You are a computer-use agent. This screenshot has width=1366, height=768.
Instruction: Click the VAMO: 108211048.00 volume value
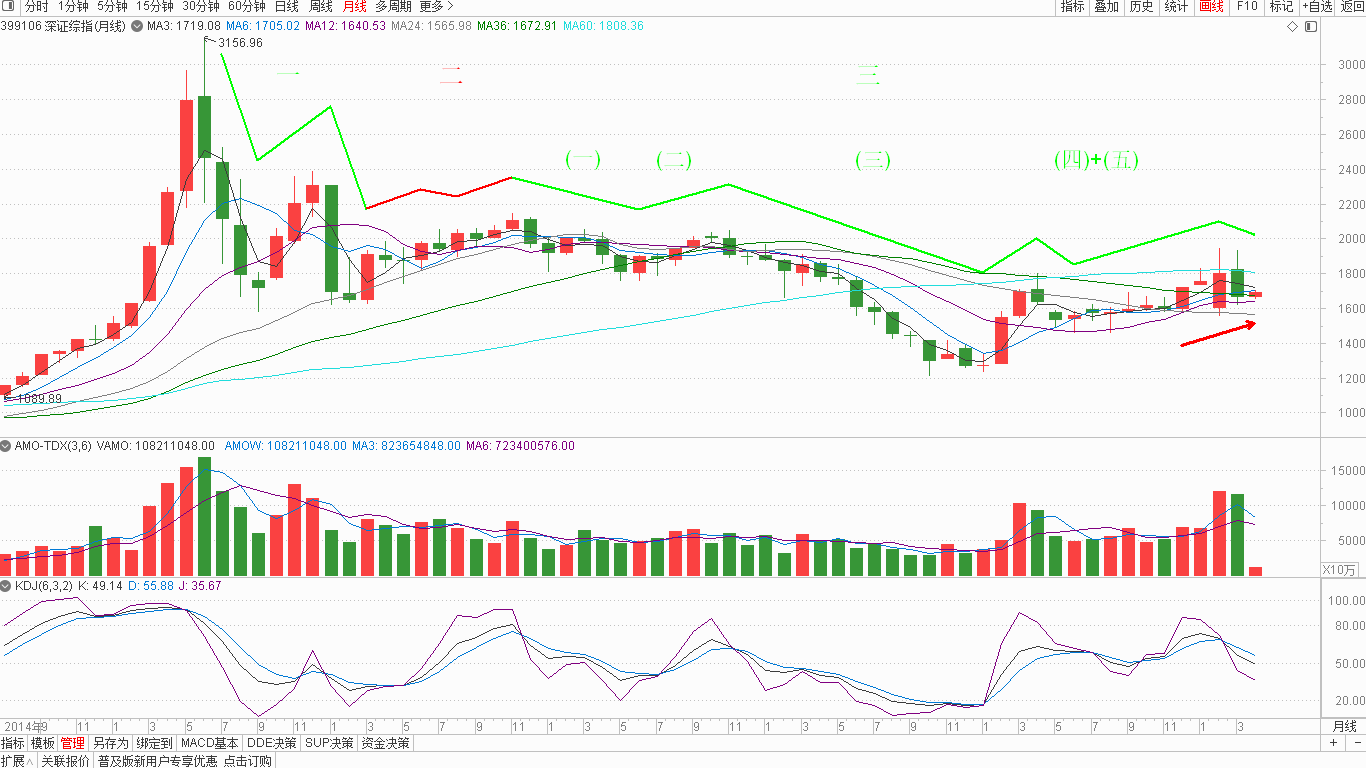[156, 446]
